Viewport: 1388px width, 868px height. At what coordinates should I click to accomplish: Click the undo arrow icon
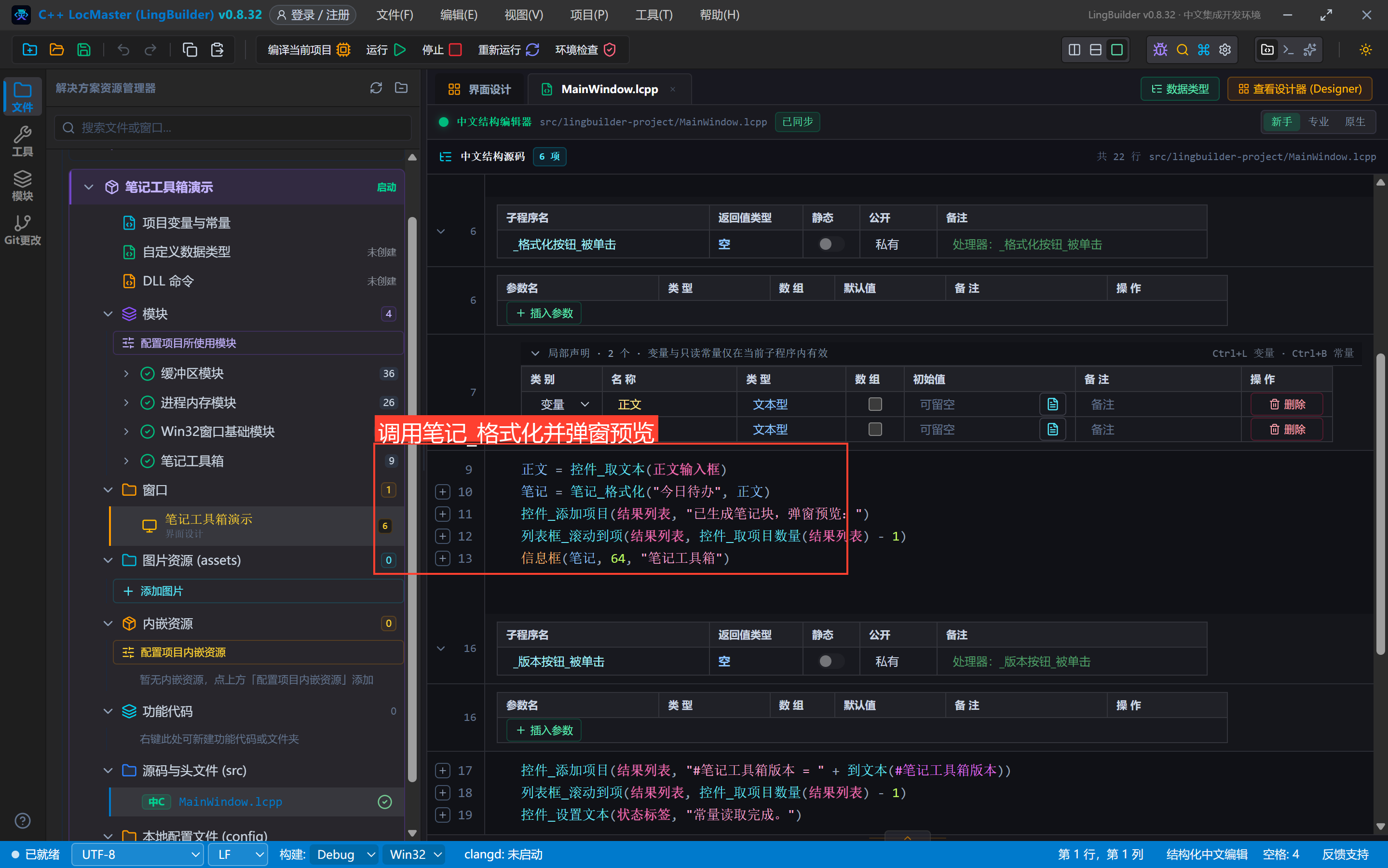pyautogui.click(x=123, y=50)
